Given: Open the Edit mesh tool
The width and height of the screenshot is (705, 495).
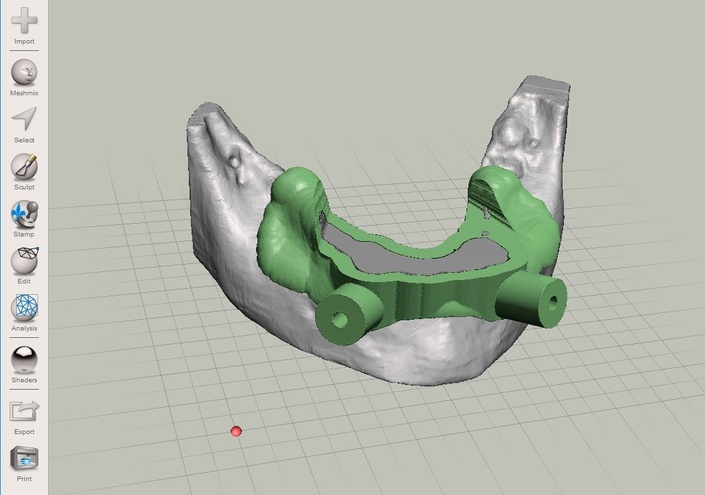Looking at the screenshot, I should pos(24,261).
